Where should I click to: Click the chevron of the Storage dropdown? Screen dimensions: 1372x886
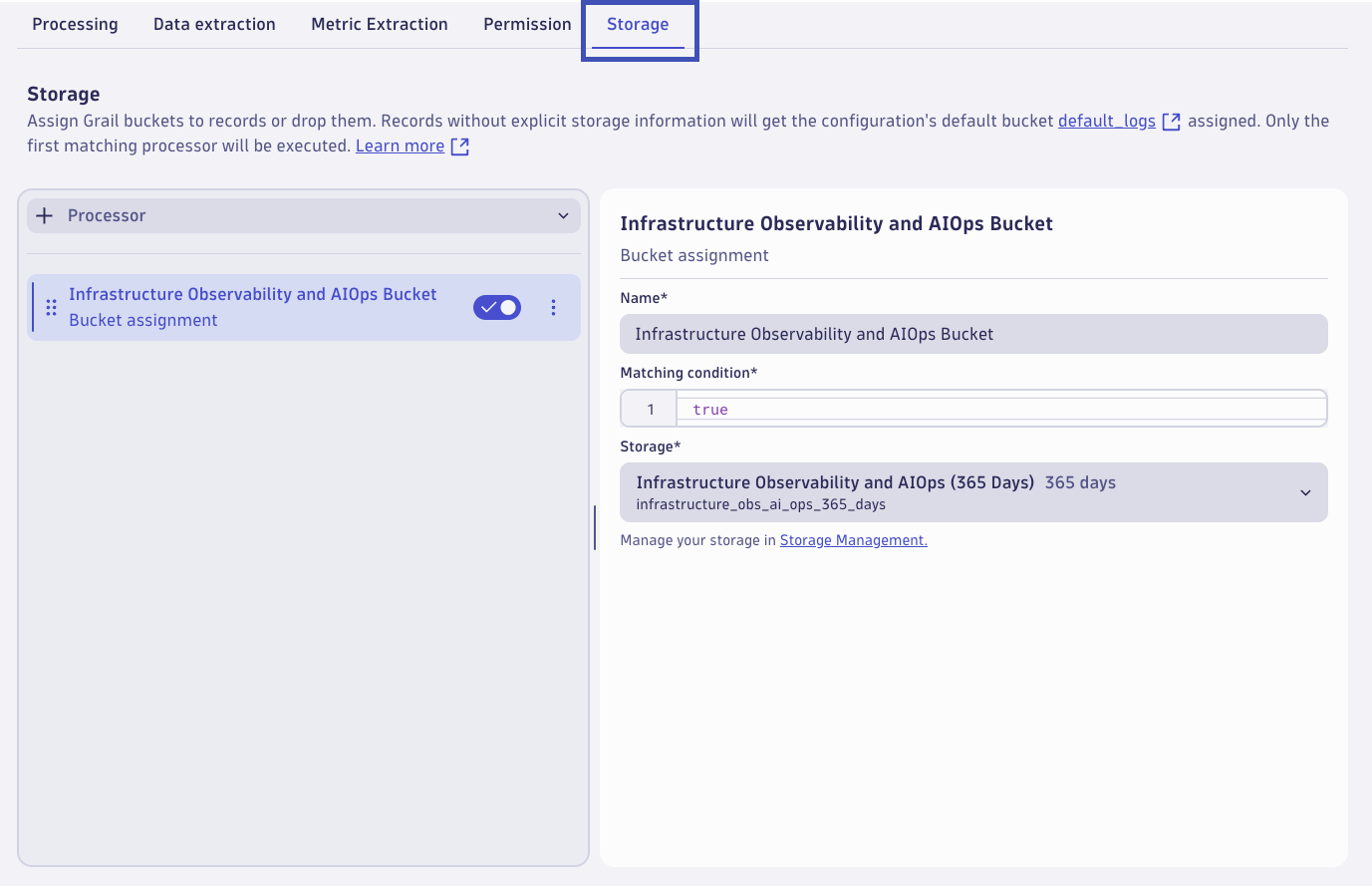[x=1305, y=492]
